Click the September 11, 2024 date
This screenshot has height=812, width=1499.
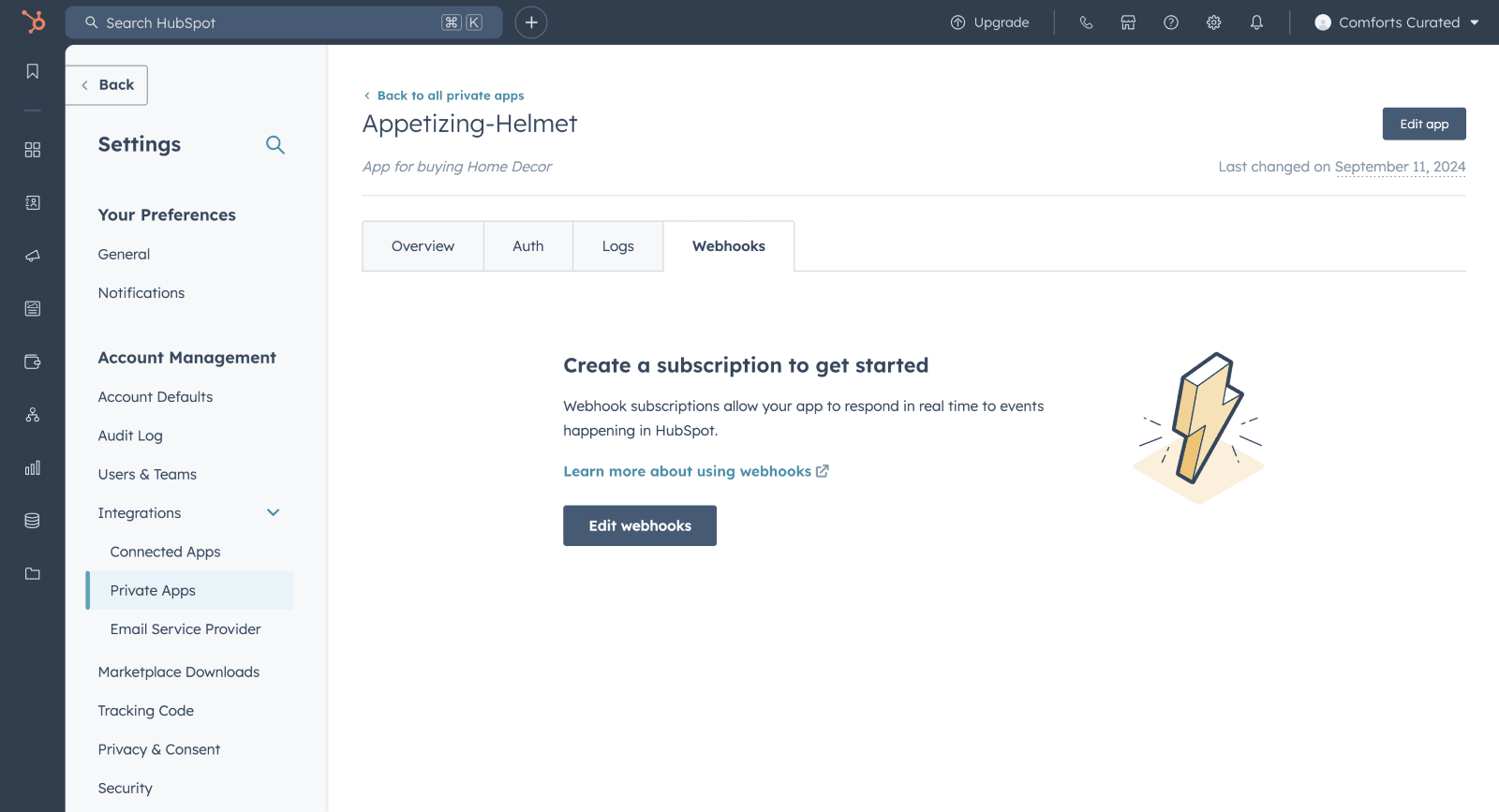(1400, 167)
